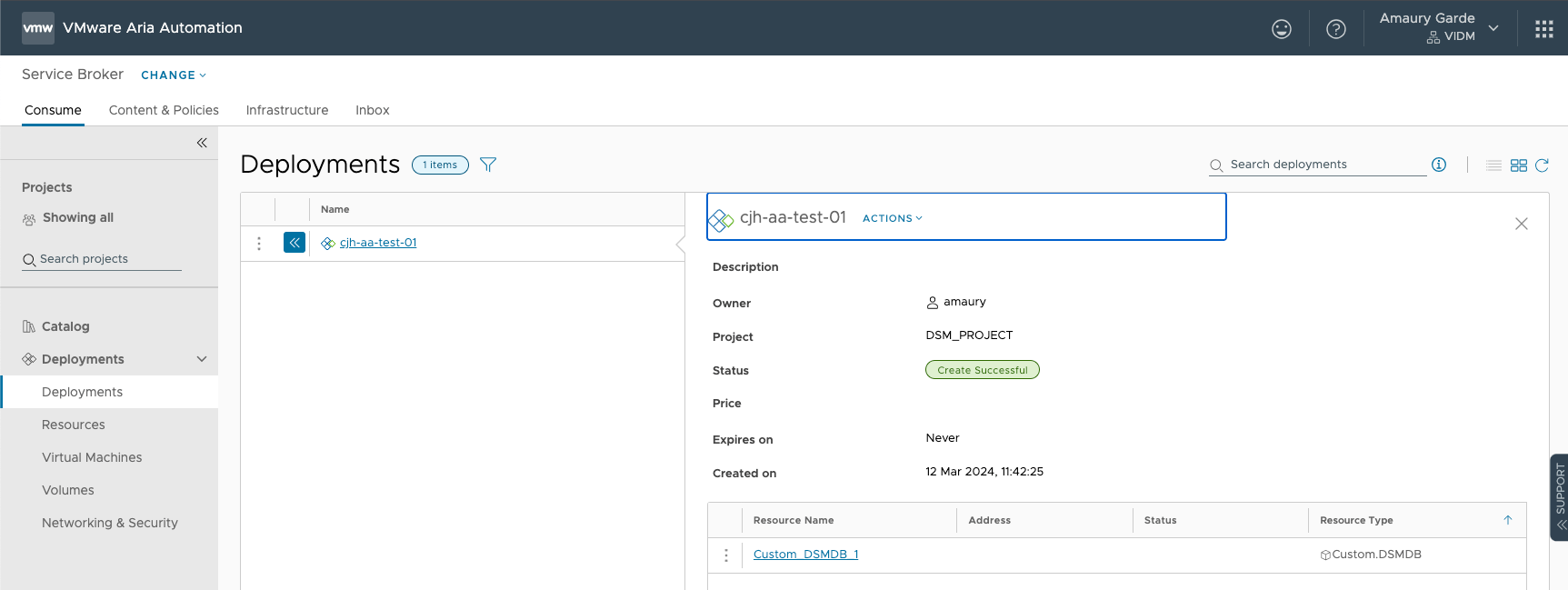Click the search info icon
This screenshot has height=590, width=1568.
coord(1439,165)
